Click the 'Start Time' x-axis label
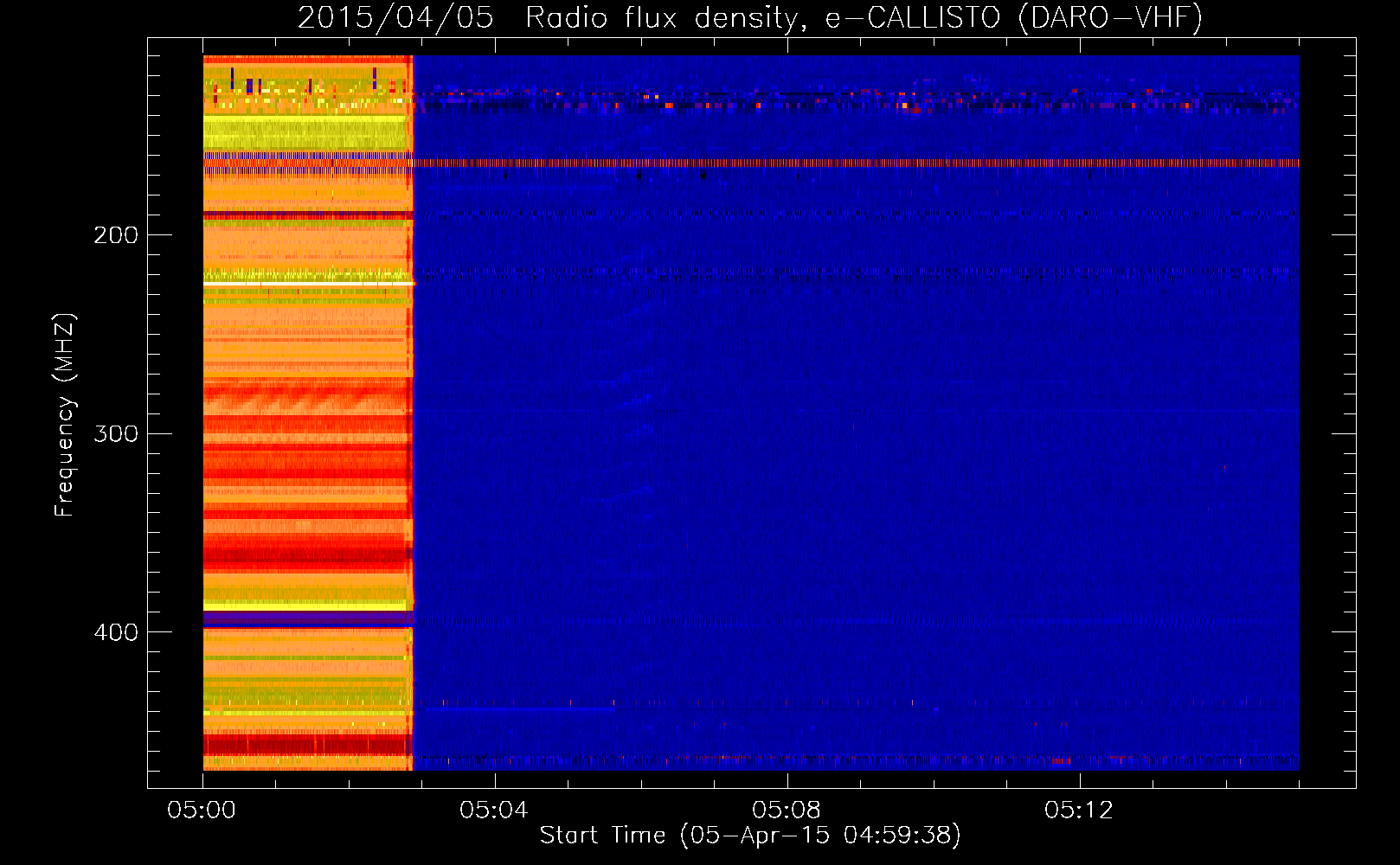1400x865 pixels. [x=602, y=835]
